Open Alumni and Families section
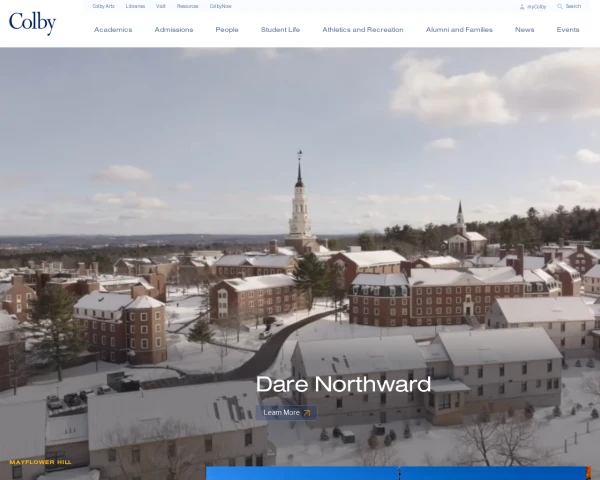Viewport: 600px width, 480px height. [x=459, y=30]
